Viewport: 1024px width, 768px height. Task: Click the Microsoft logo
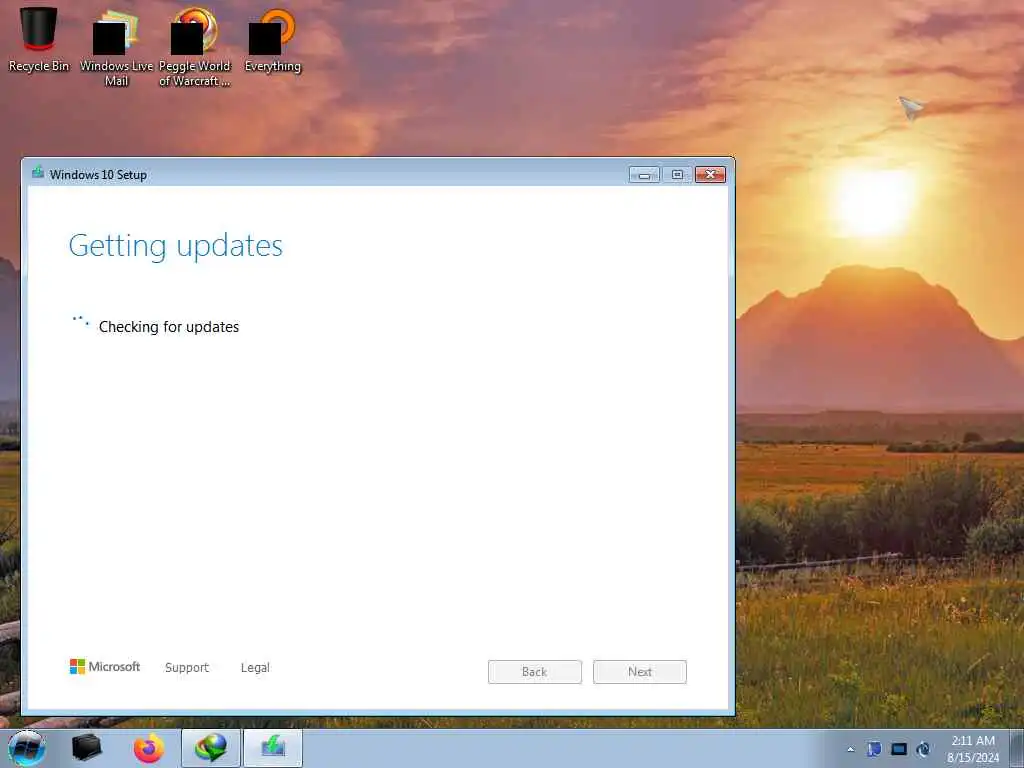click(105, 667)
